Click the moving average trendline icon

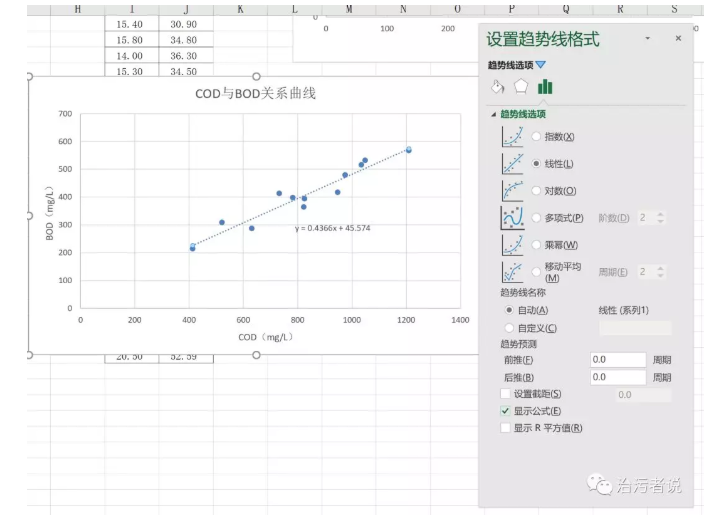[x=512, y=272]
